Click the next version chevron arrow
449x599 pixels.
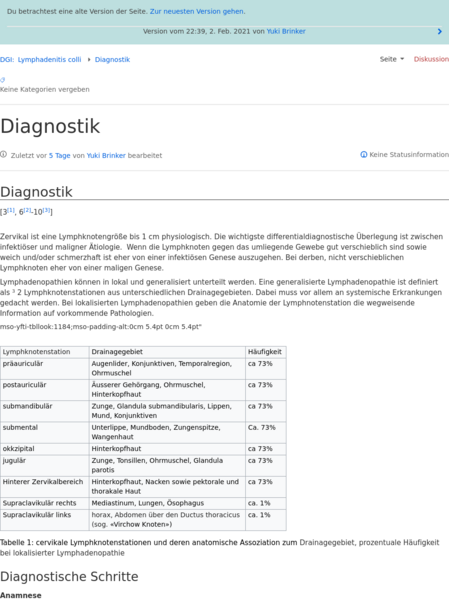click(x=439, y=31)
